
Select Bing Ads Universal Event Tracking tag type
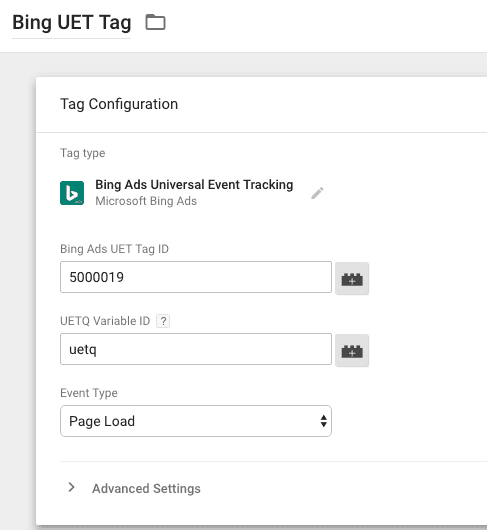click(194, 185)
